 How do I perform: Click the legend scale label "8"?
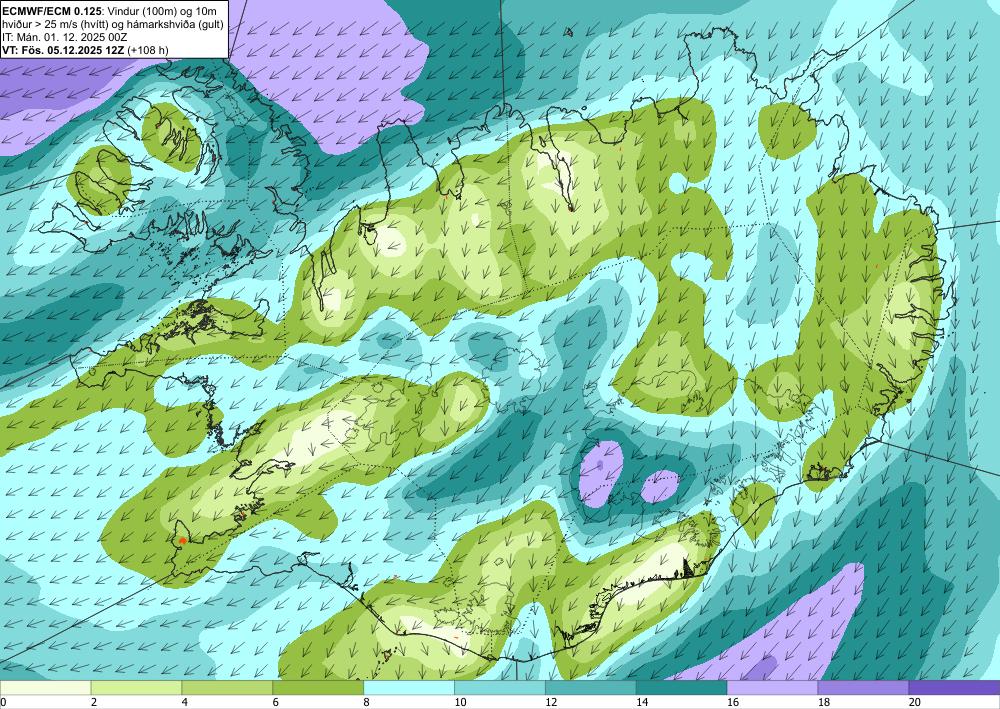tap(367, 702)
